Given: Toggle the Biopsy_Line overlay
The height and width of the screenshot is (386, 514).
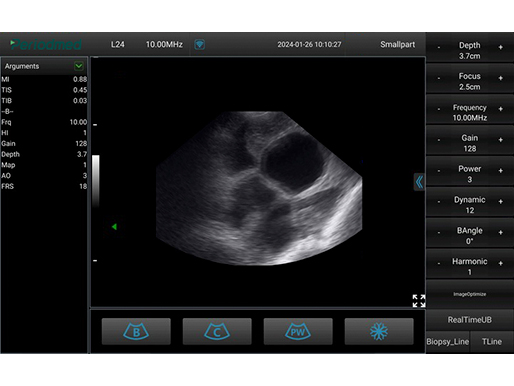Looking at the screenshot, I should [448, 342].
